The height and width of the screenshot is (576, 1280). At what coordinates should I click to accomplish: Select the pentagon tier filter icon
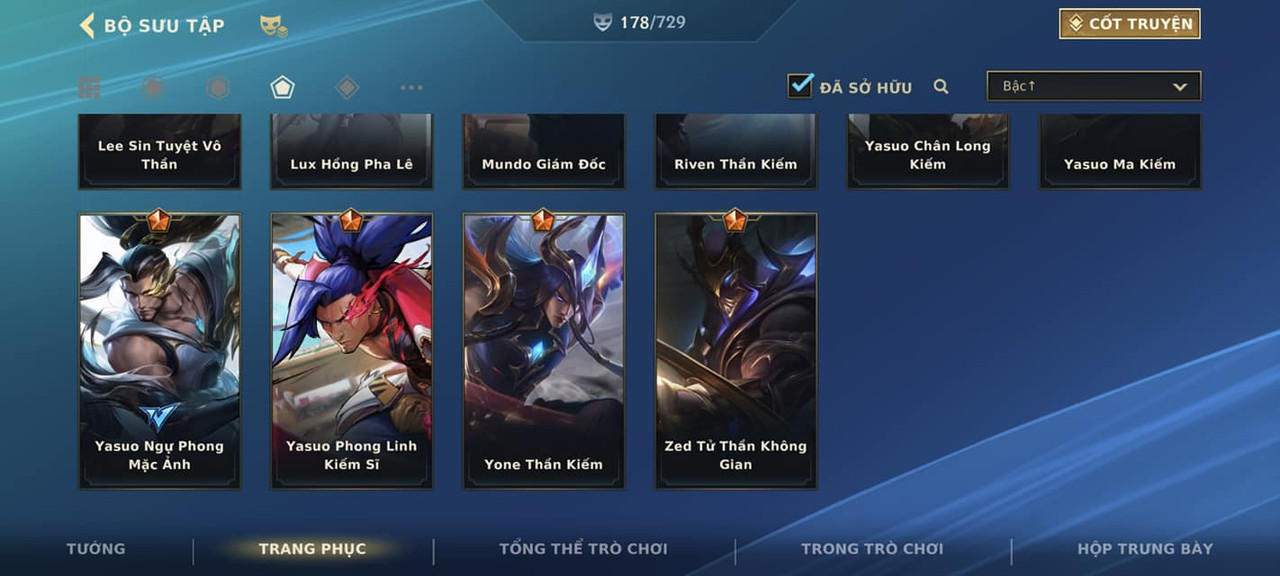pos(282,88)
